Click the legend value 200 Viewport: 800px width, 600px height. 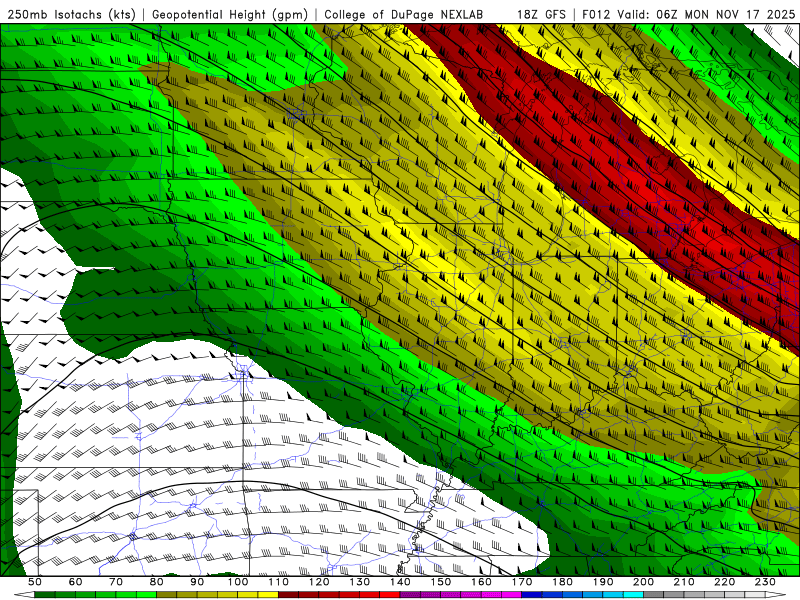point(643,582)
